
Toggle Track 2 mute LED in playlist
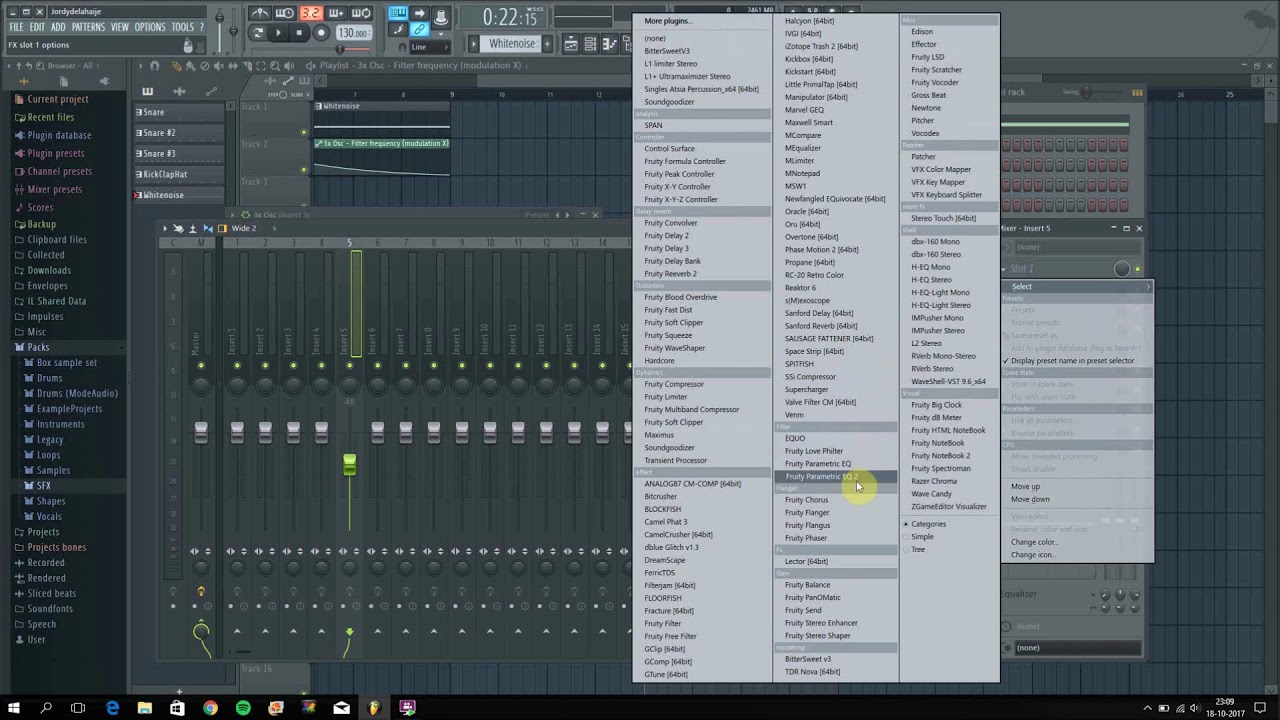point(304,170)
